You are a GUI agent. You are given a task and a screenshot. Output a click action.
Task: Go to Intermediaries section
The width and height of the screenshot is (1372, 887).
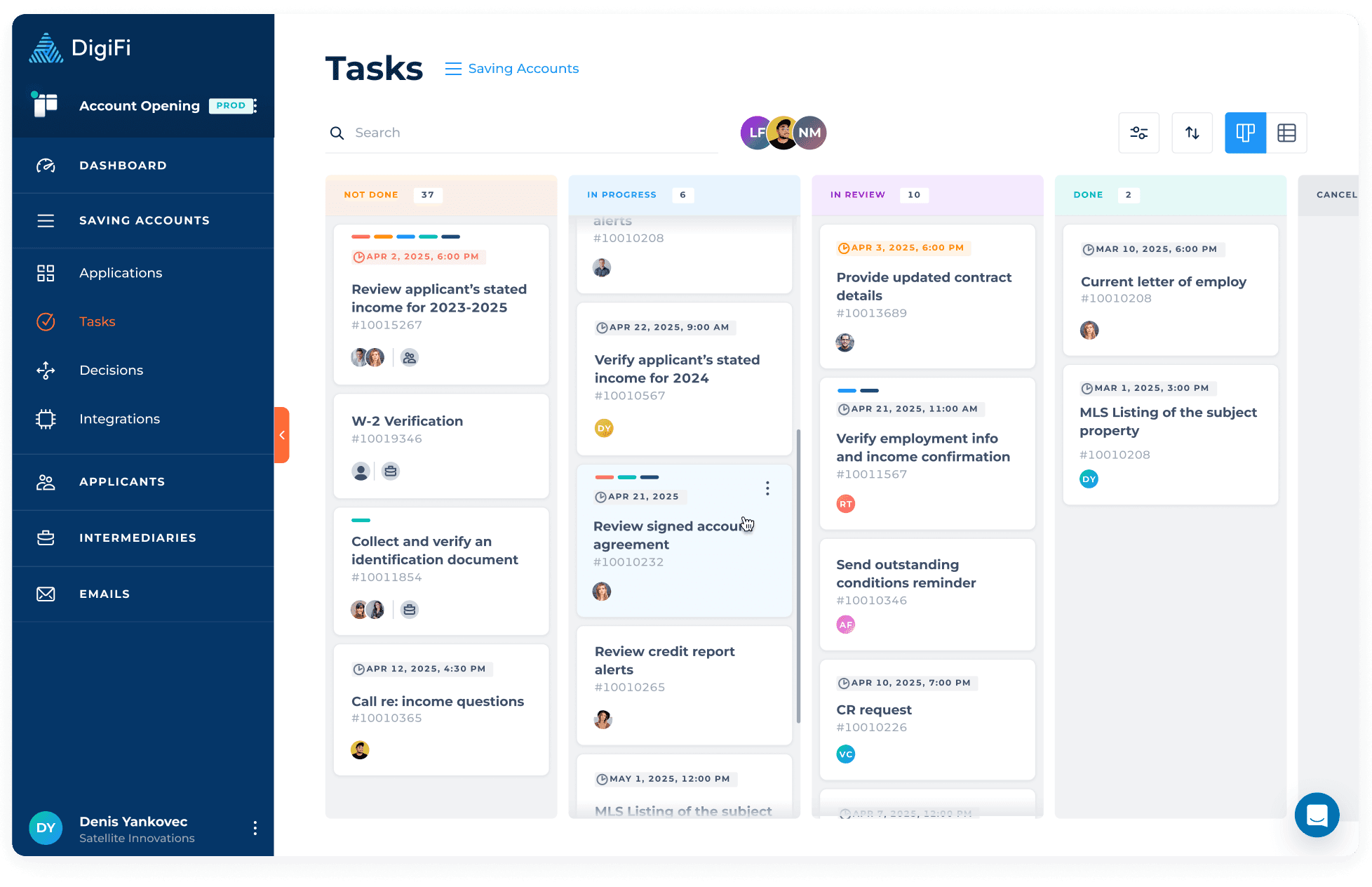coord(143,538)
